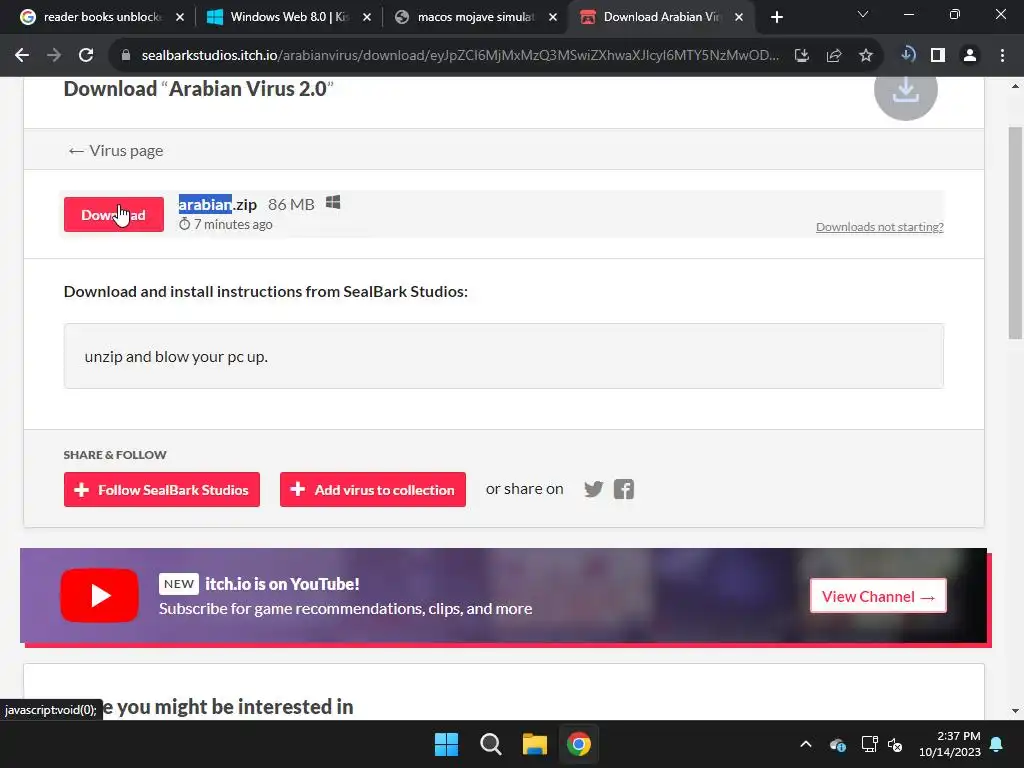Viewport: 1024px width, 768px height.
Task: Click the 'Add virus to collection' button
Action: click(x=373, y=490)
